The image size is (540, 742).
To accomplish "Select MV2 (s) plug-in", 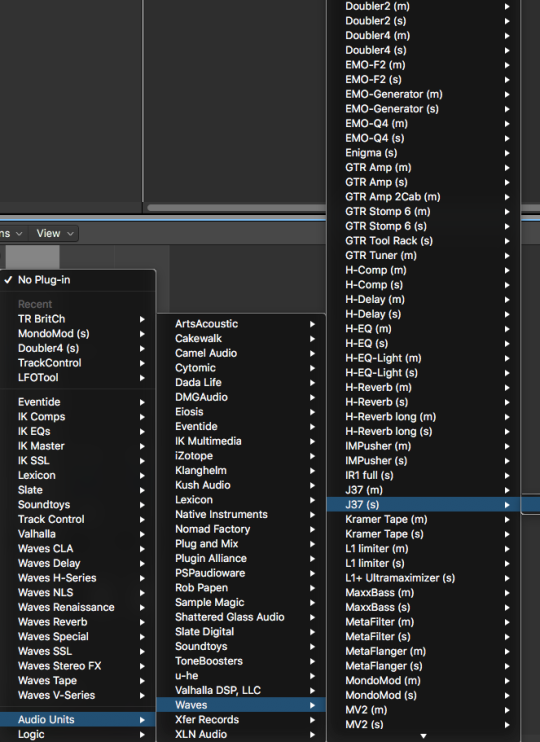I will [x=424, y=724].
